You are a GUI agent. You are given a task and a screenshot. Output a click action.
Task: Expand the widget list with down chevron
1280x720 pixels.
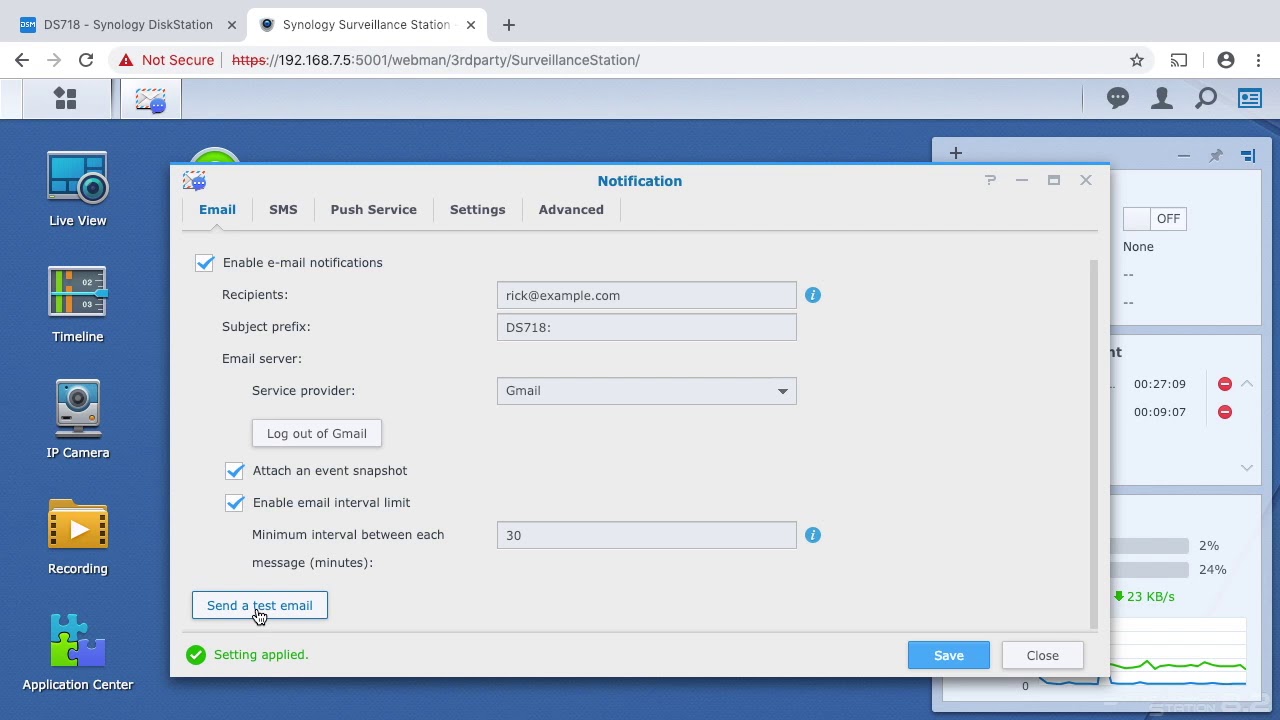pos(1247,468)
